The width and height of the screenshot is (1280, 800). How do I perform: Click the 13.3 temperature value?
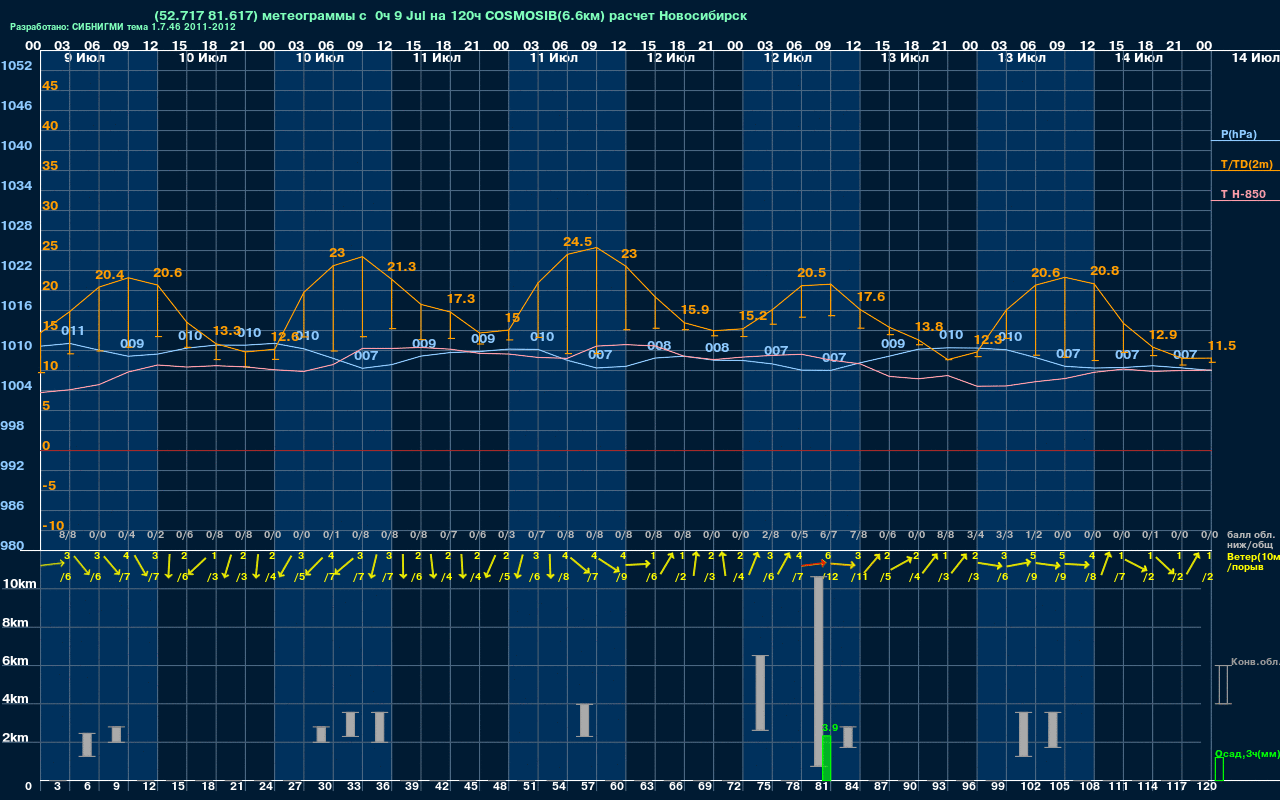(x=227, y=331)
